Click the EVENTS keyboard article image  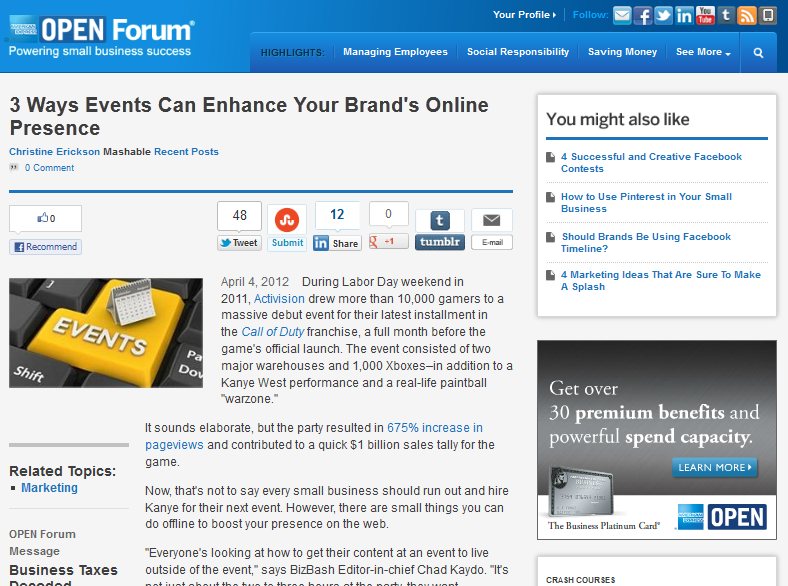click(x=106, y=333)
